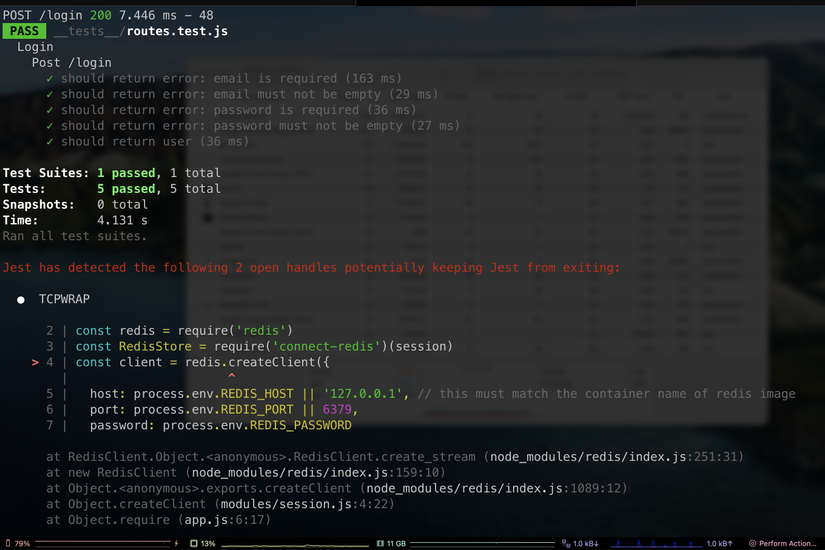Click the 'Post /login' test group heading
The height and width of the screenshot is (550, 825).
(x=72, y=63)
